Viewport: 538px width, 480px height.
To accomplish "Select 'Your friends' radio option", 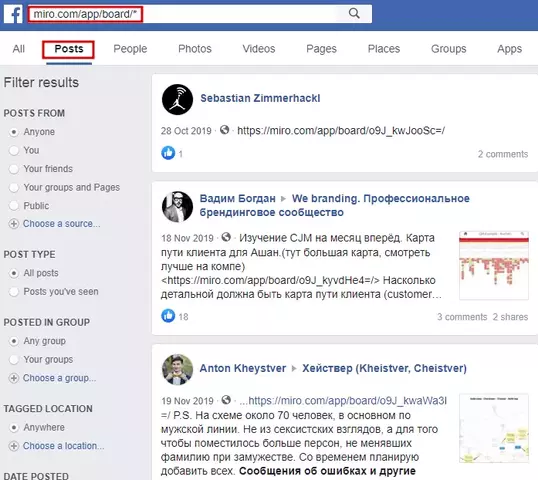I will 14,169.
